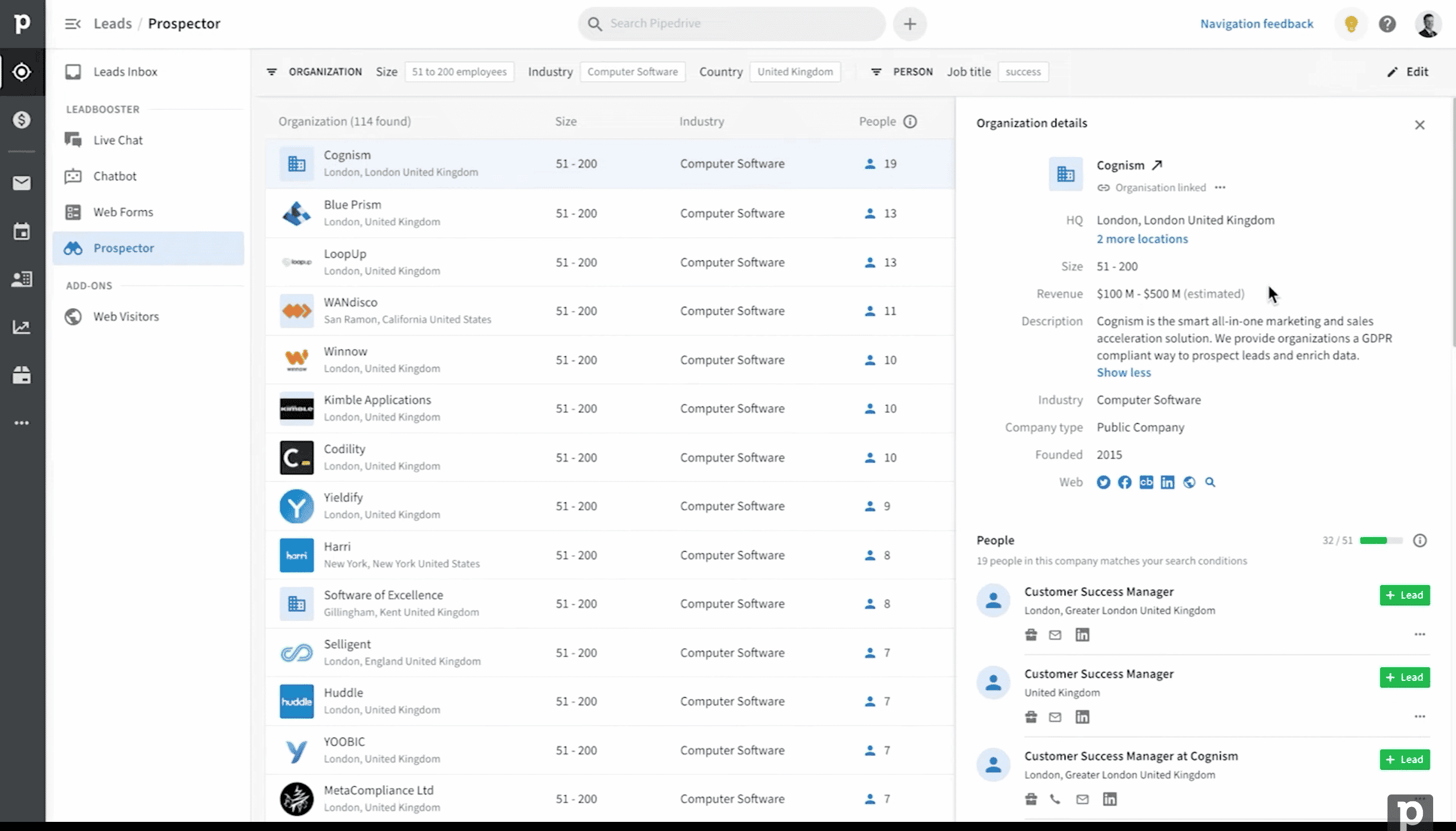Open options dots next to Organisation linked
Viewport: 1456px width, 831px height.
click(1220, 188)
